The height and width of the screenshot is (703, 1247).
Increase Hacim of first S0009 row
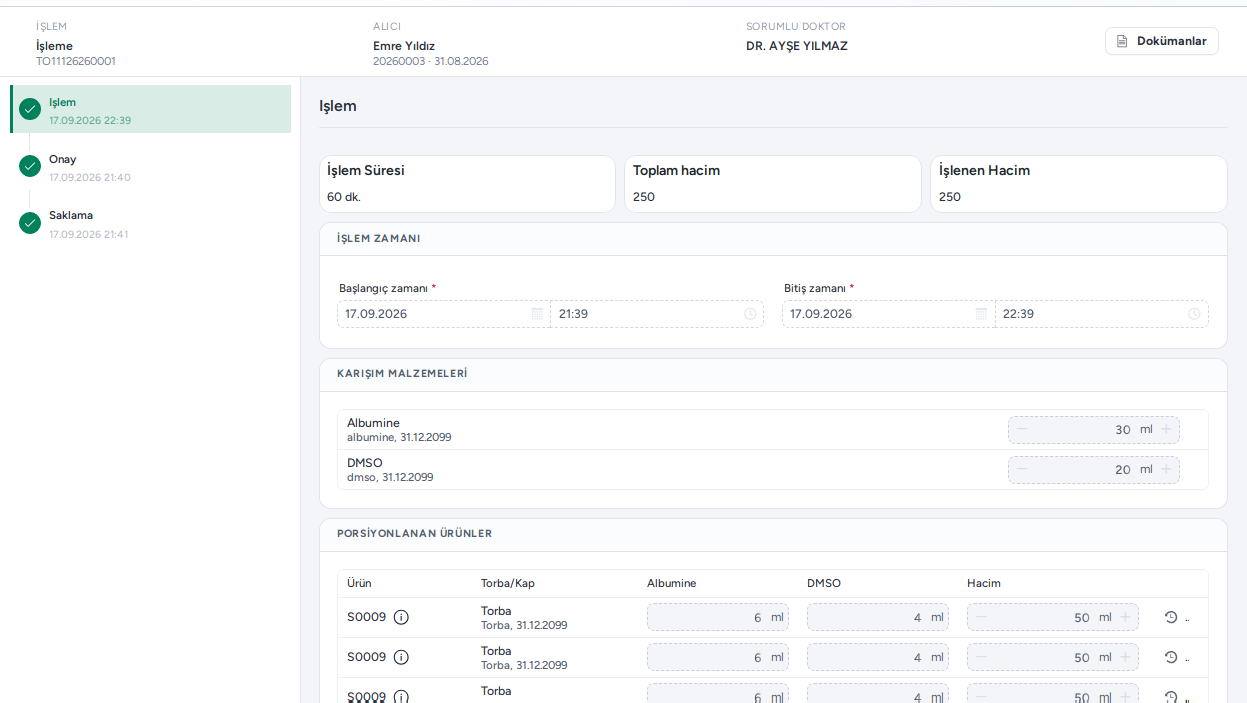(x=1125, y=617)
